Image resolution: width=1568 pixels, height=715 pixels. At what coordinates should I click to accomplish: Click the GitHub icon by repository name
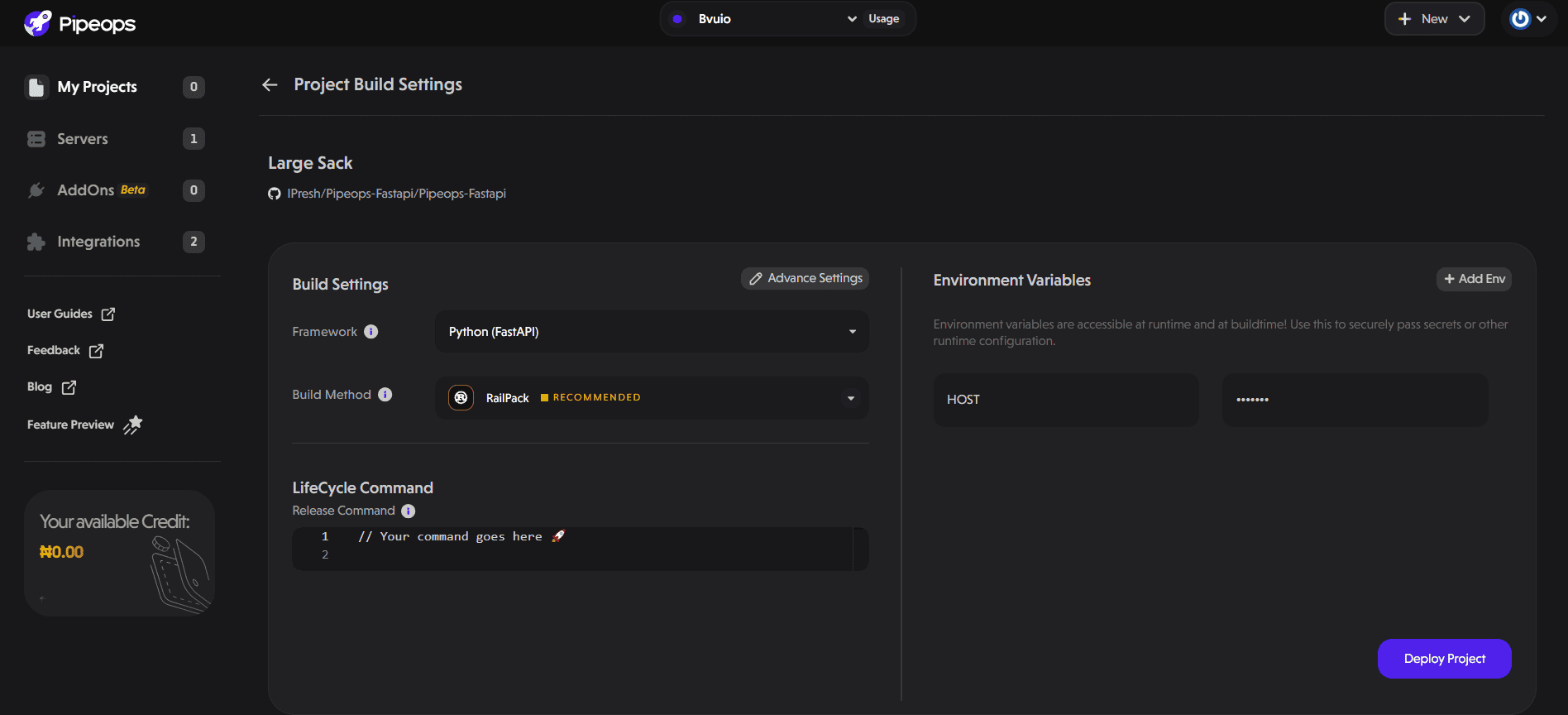(x=275, y=194)
